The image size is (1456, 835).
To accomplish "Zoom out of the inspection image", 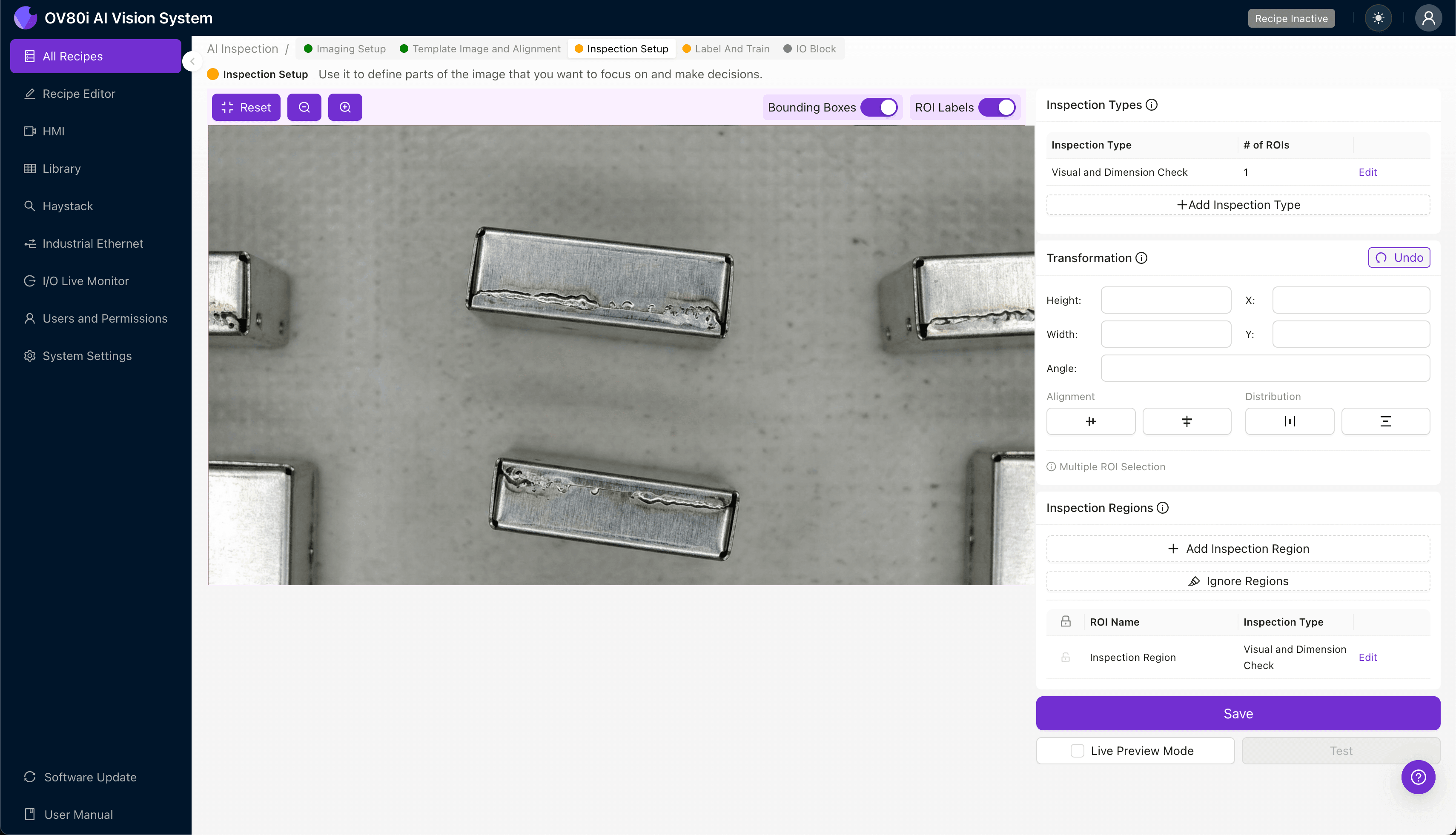I will [304, 107].
